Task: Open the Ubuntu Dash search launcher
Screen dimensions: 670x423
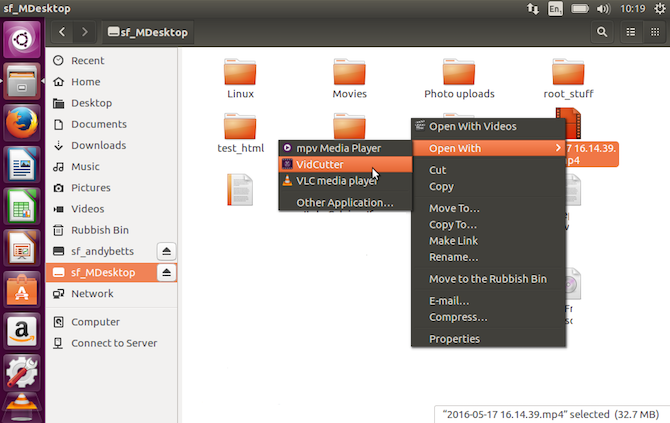Action: (22, 39)
